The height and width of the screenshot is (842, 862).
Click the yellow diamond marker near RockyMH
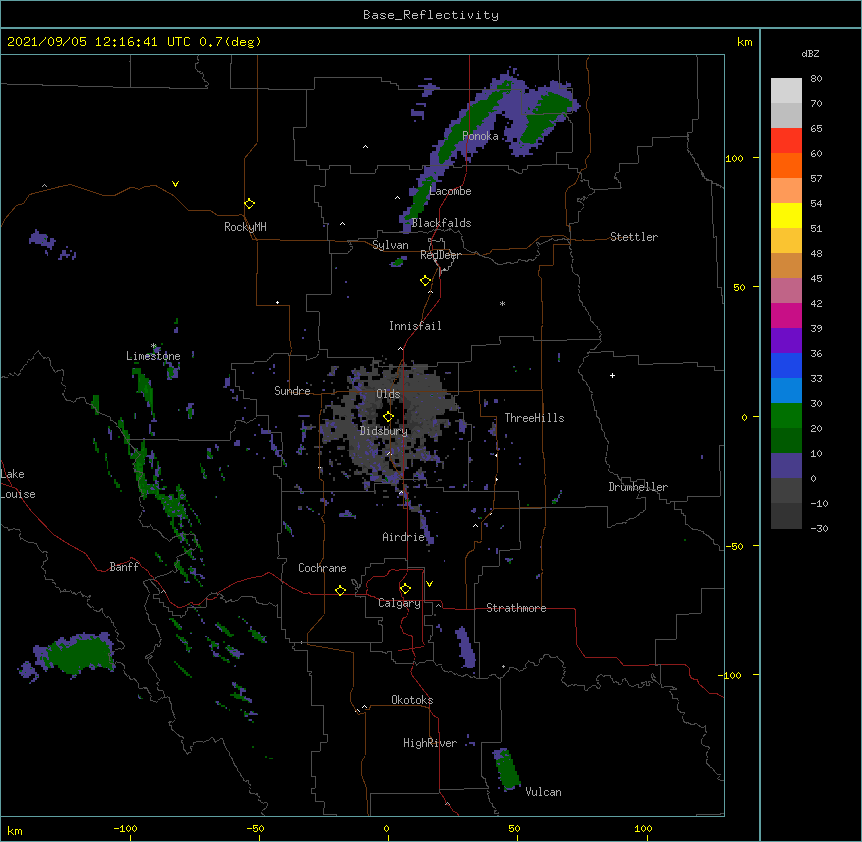pyautogui.click(x=249, y=204)
